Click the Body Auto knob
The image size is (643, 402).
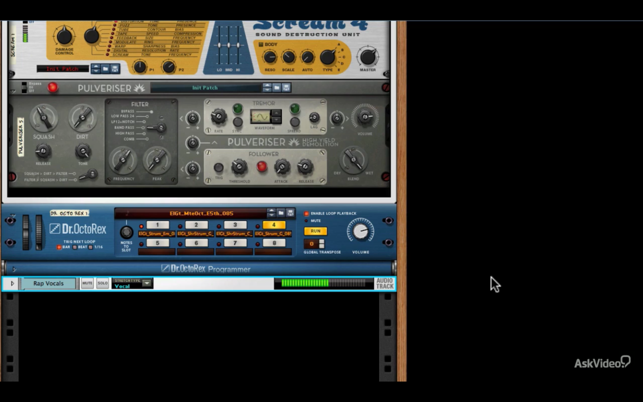[x=307, y=57]
